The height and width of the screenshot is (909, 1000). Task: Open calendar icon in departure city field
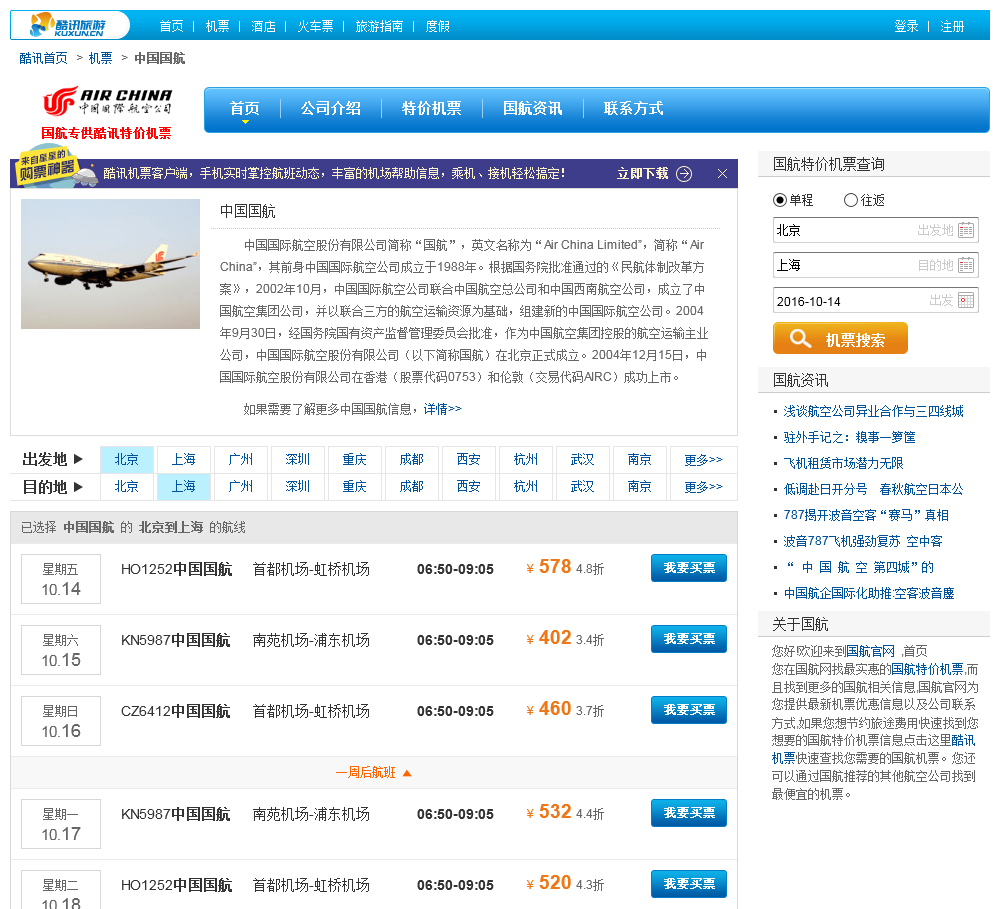point(966,230)
